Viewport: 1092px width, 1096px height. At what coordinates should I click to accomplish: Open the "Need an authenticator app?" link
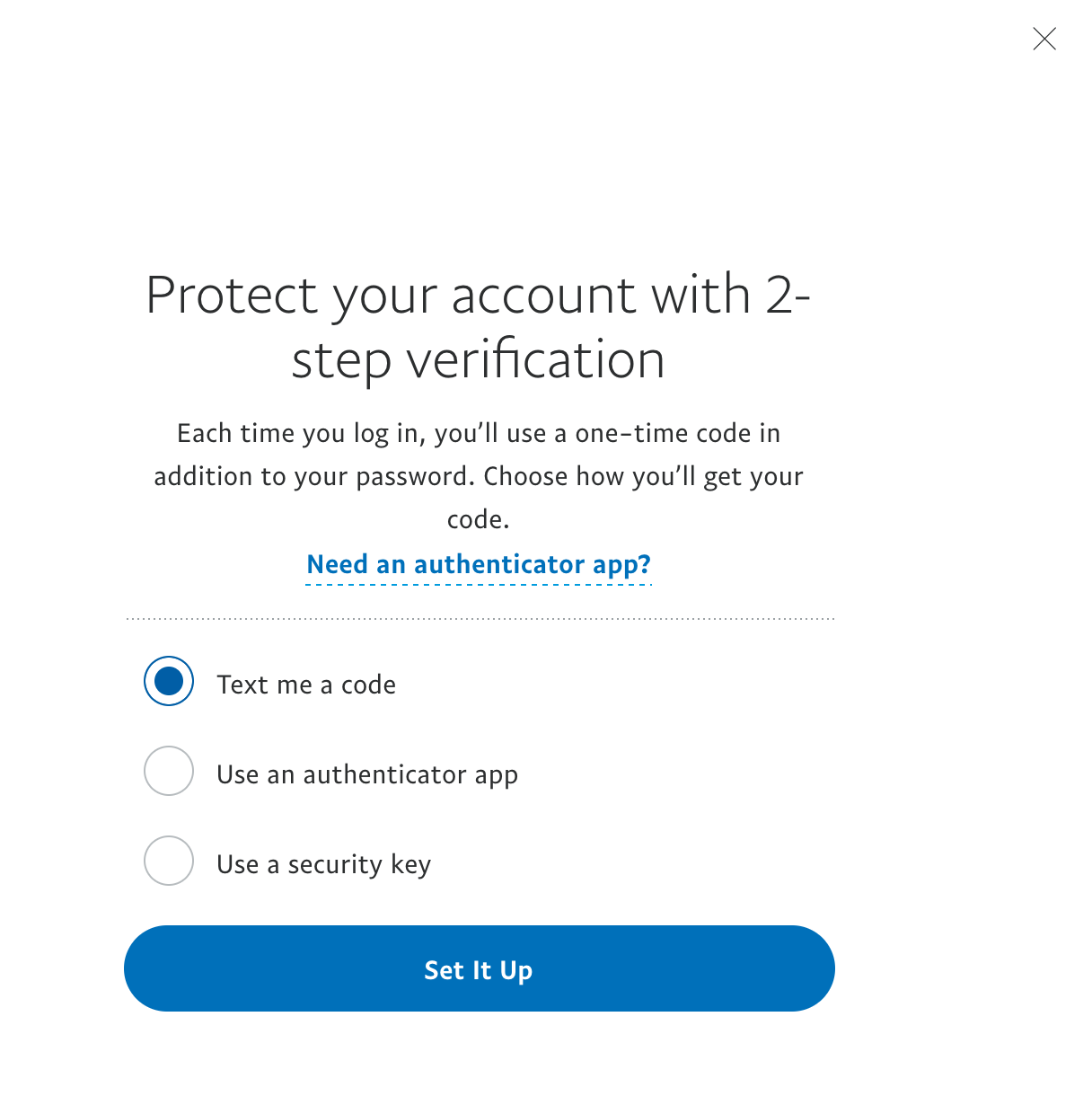point(479,565)
